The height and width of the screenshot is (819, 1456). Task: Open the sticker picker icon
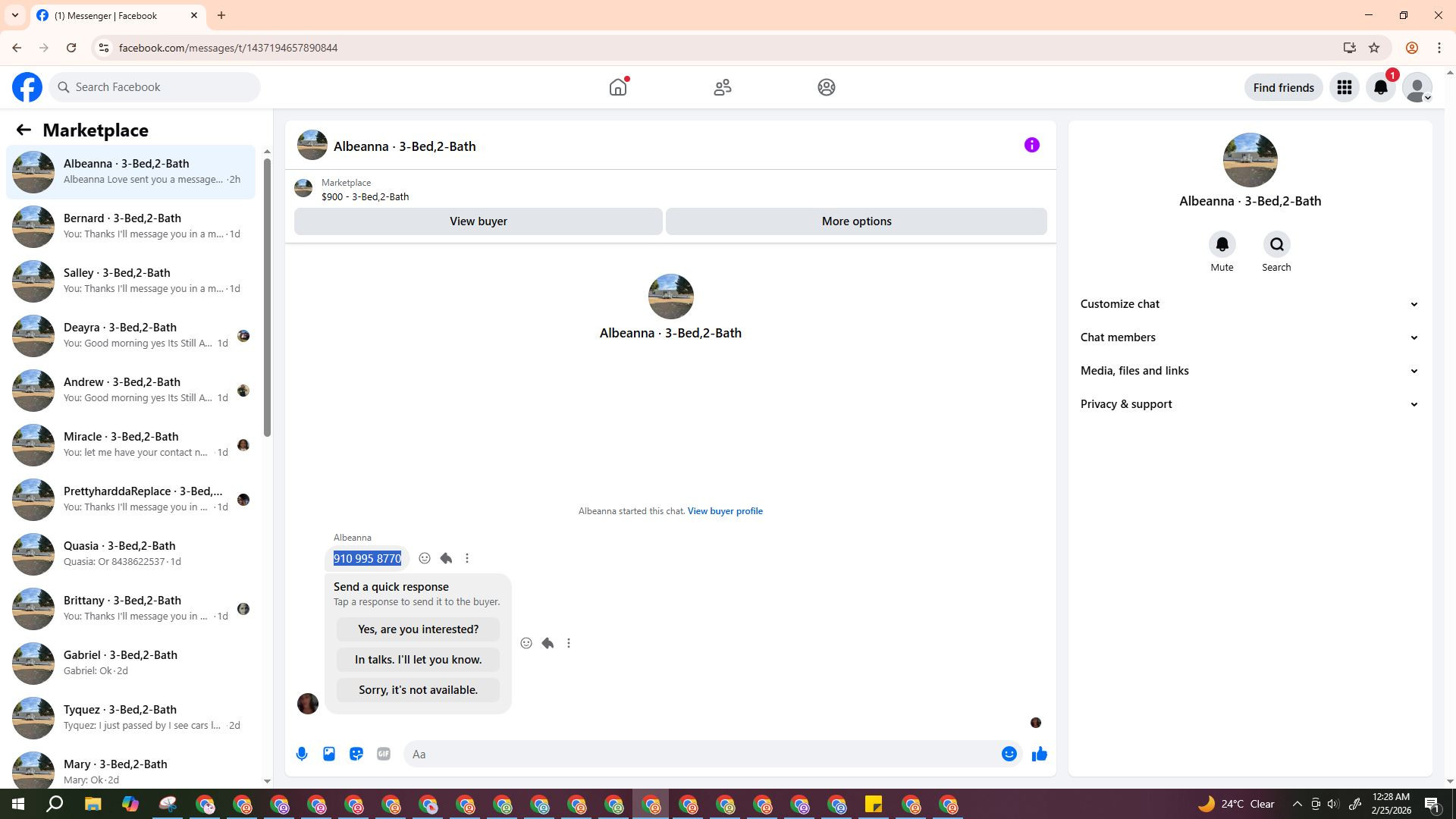tap(356, 754)
